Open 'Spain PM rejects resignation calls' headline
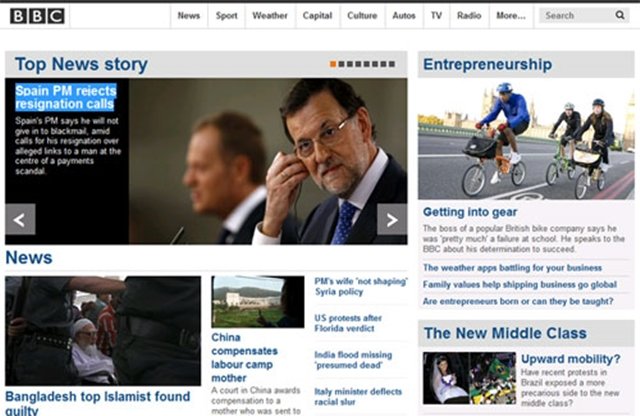This screenshot has width=640, height=416. (66, 97)
